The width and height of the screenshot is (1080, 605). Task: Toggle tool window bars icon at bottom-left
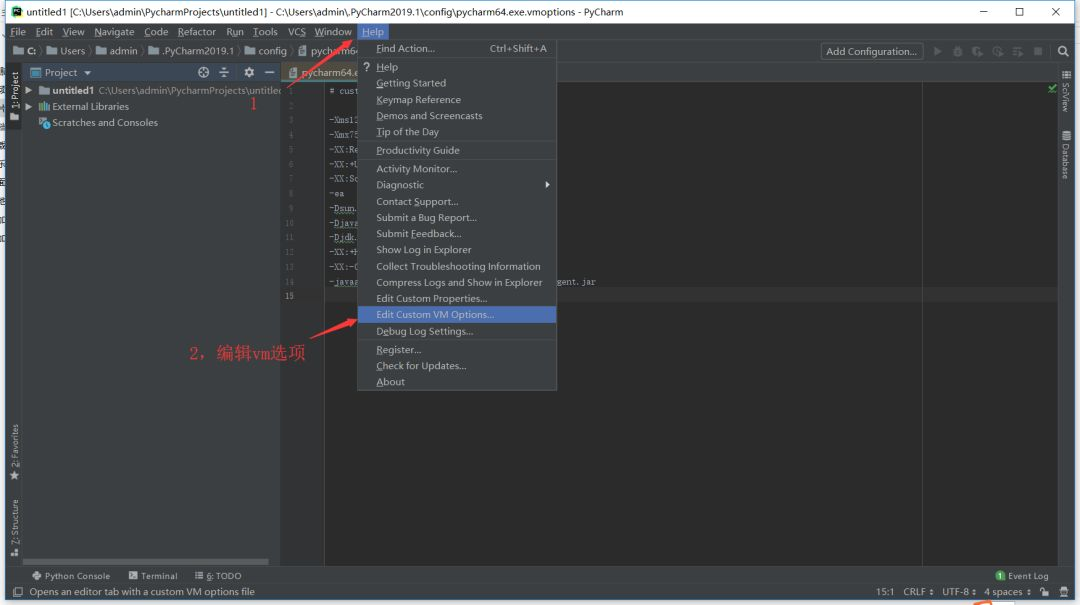pos(18,592)
